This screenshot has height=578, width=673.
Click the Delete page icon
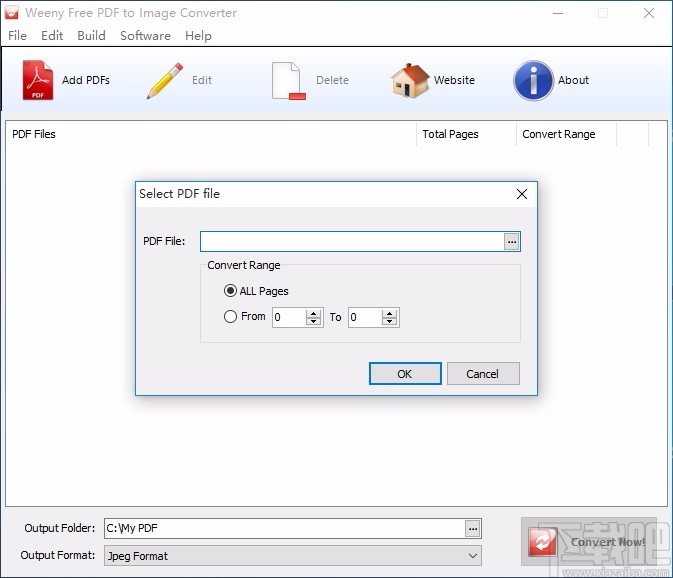pyautogui.click(x=288, y=81)
